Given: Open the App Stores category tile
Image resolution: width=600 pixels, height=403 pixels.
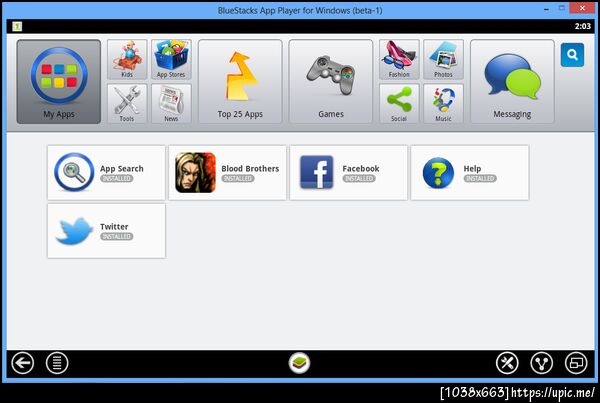Looking at the screenshot, I should tap(171, 59).
